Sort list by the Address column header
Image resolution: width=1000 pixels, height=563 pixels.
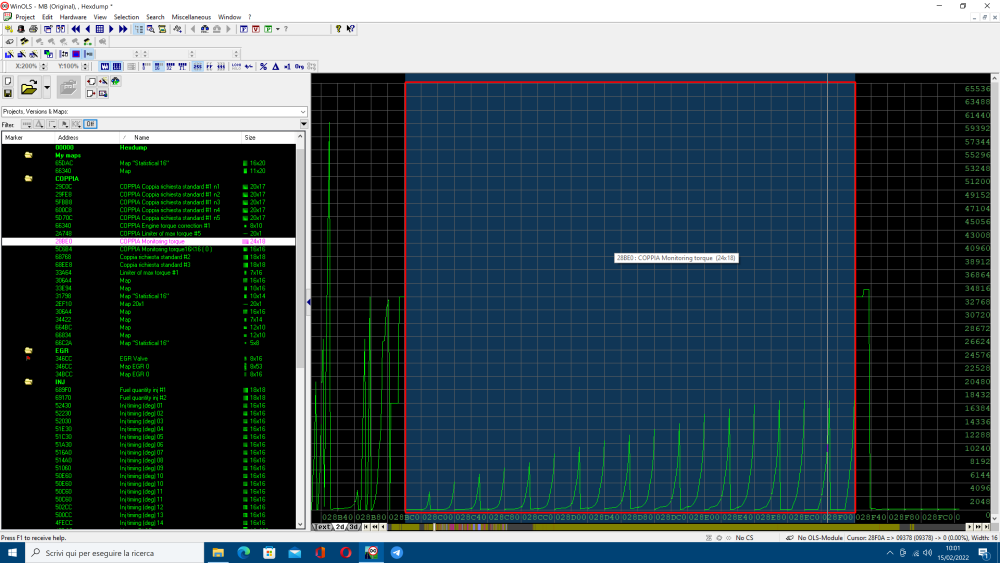tap(68, 137)
